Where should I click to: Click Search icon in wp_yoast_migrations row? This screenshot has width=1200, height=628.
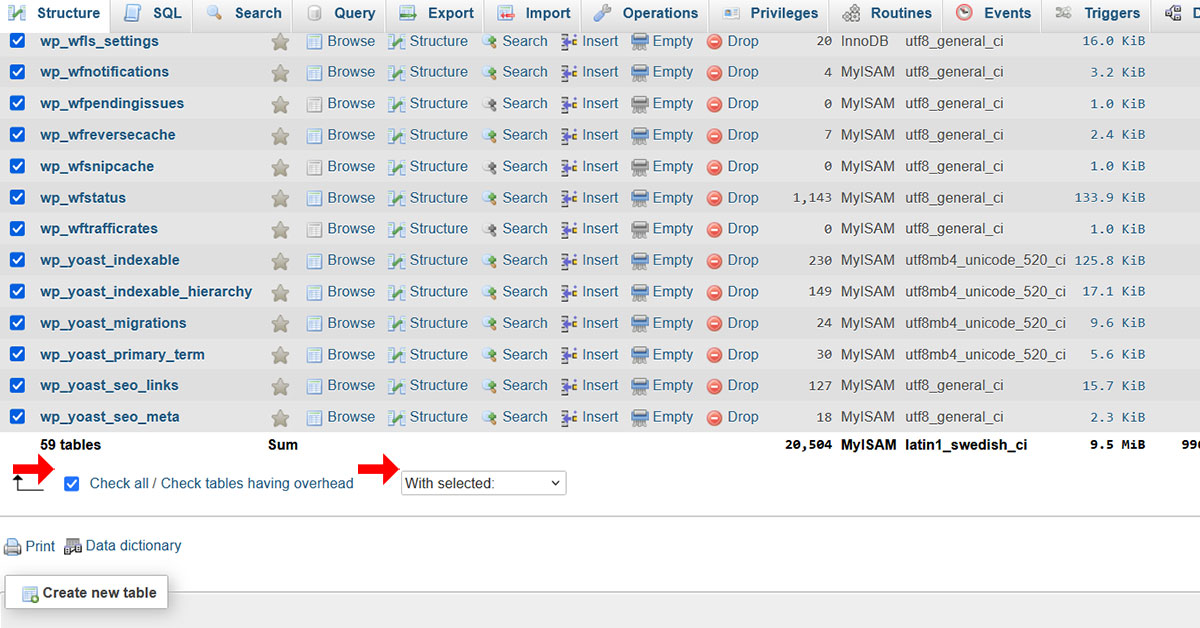coord(490,324)
